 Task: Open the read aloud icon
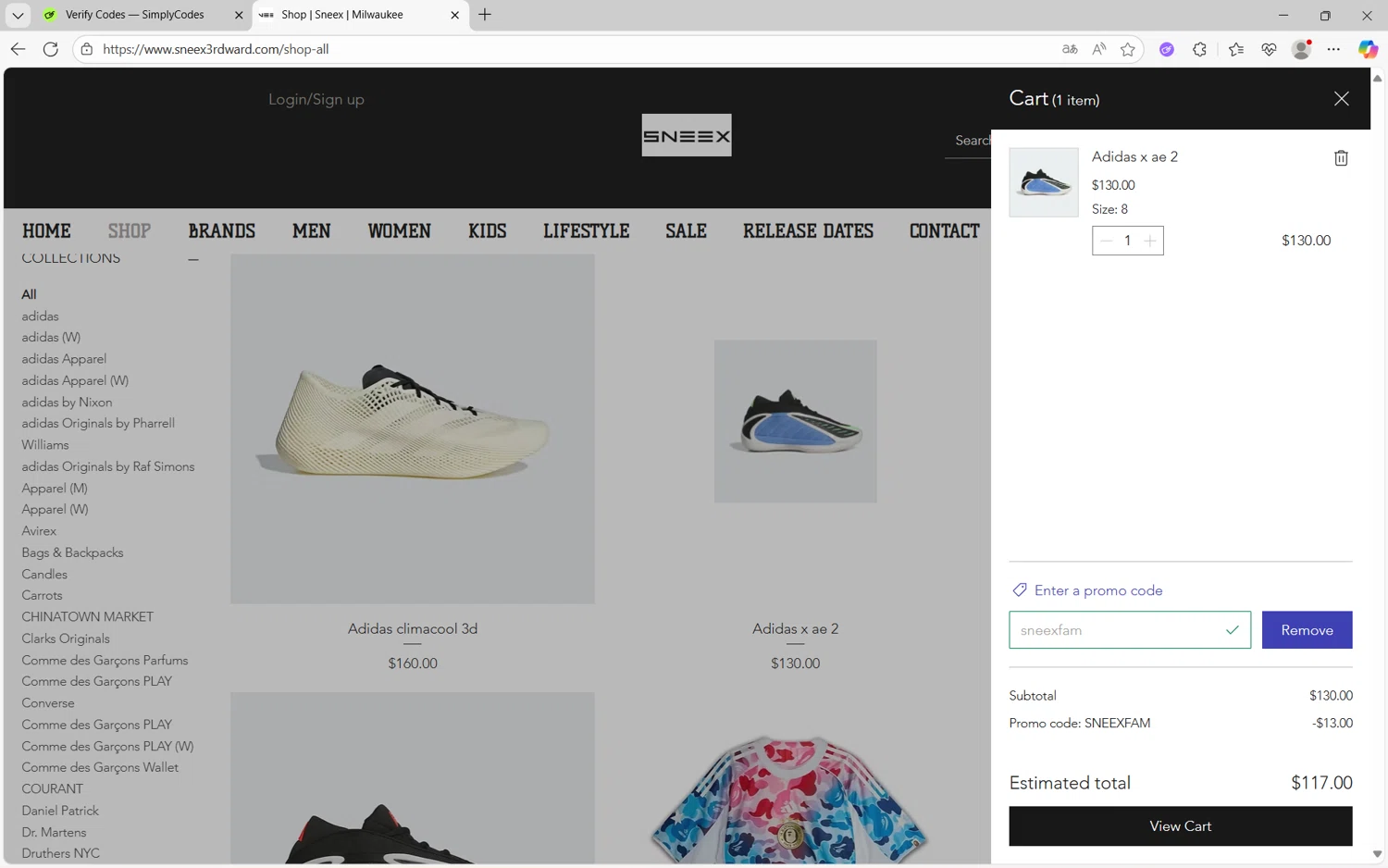point(1098,49)
